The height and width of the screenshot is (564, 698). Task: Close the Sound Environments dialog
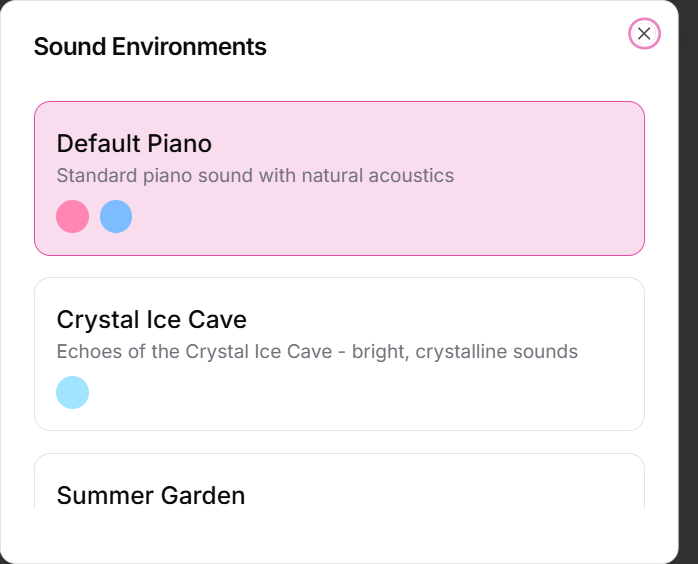(x=644, y=34)
